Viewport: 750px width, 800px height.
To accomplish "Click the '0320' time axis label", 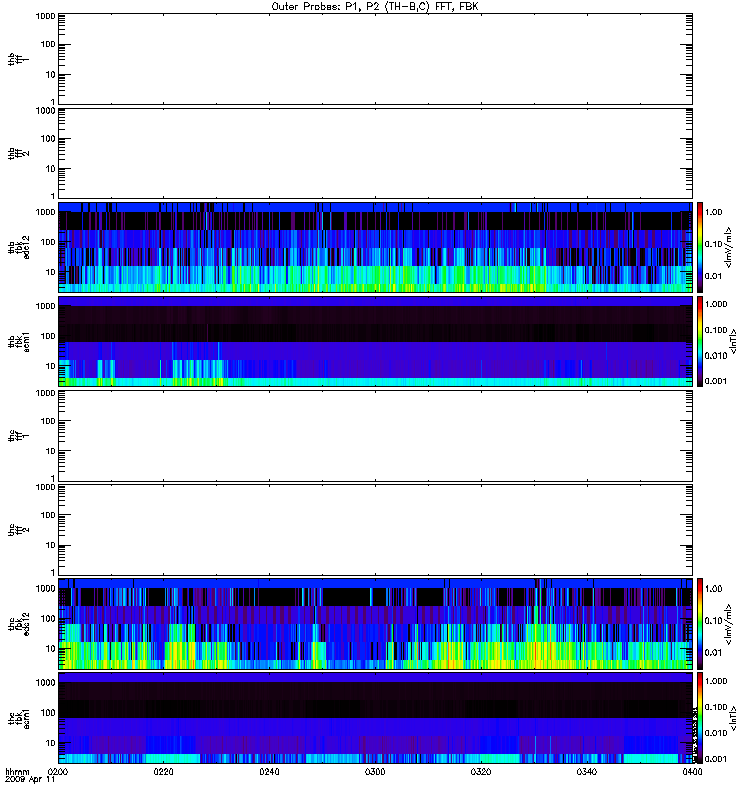I will tap(481, 772).
